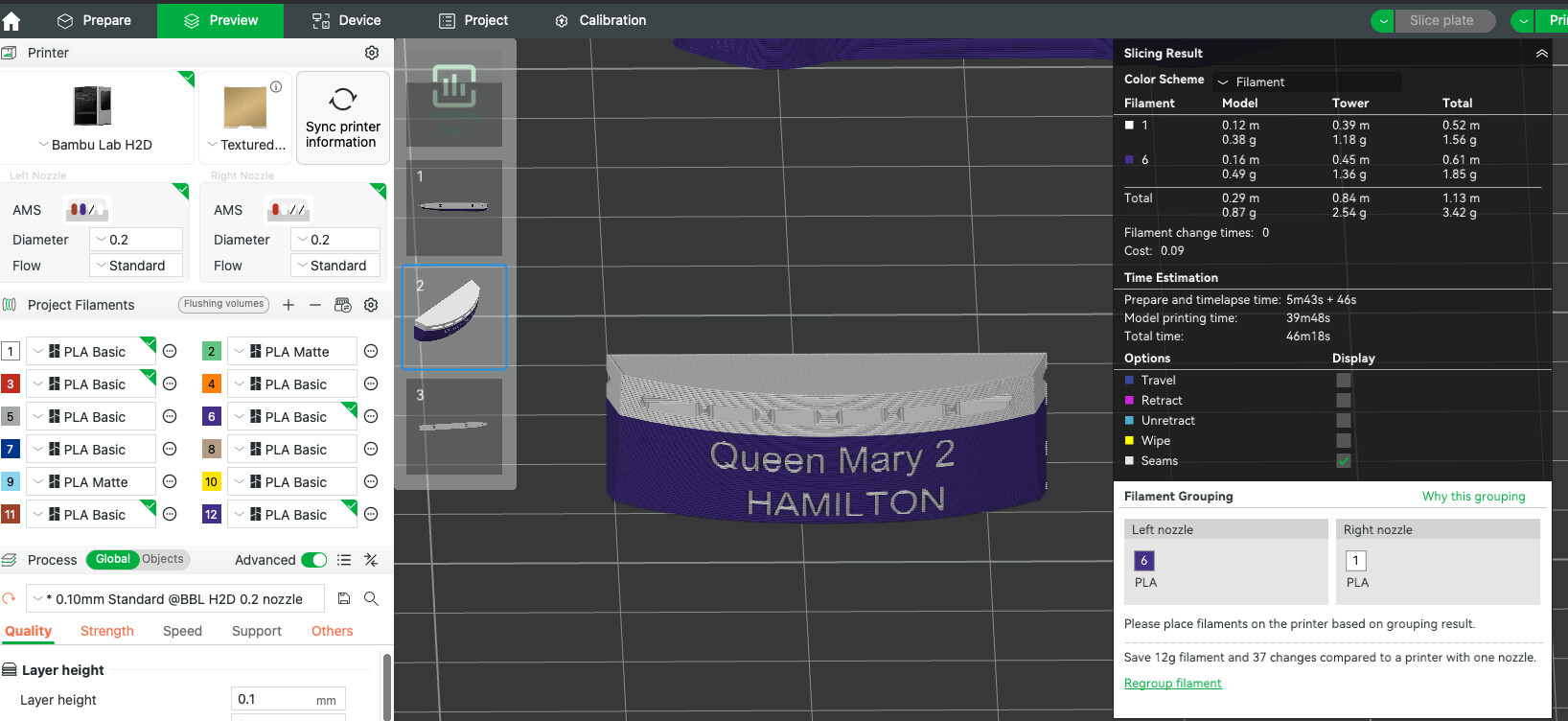1568x721 pixels.
Task: Click filament 6 chip in Left nozzle group
Action: (1144, 561)
